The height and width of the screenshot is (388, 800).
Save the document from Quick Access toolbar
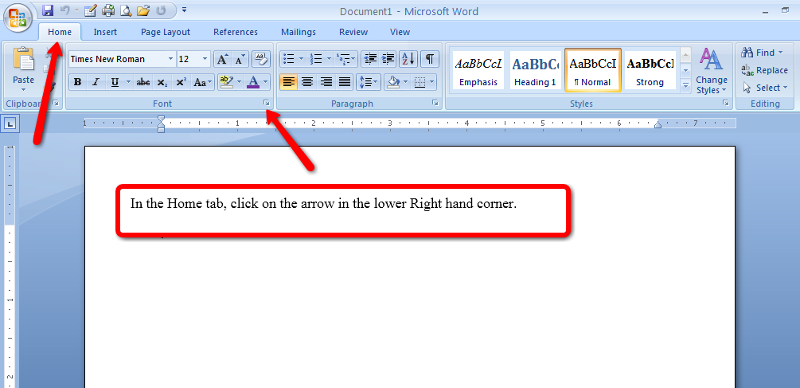point(47,10)
